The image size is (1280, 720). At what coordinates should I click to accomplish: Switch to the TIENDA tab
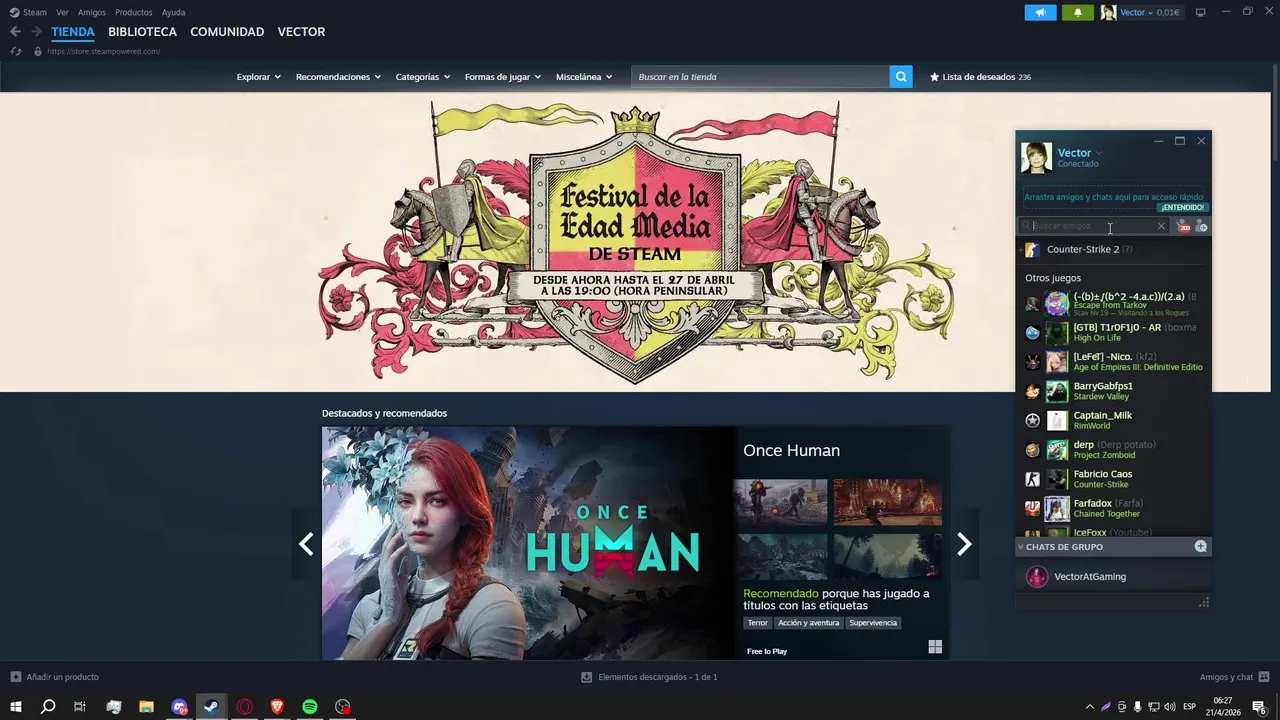[x=73, y=32]
